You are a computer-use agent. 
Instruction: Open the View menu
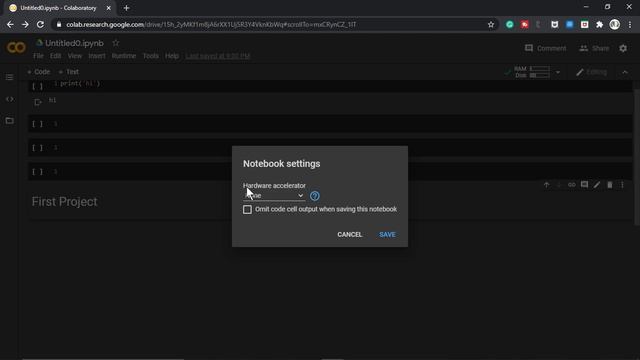[x=75, y=56]
